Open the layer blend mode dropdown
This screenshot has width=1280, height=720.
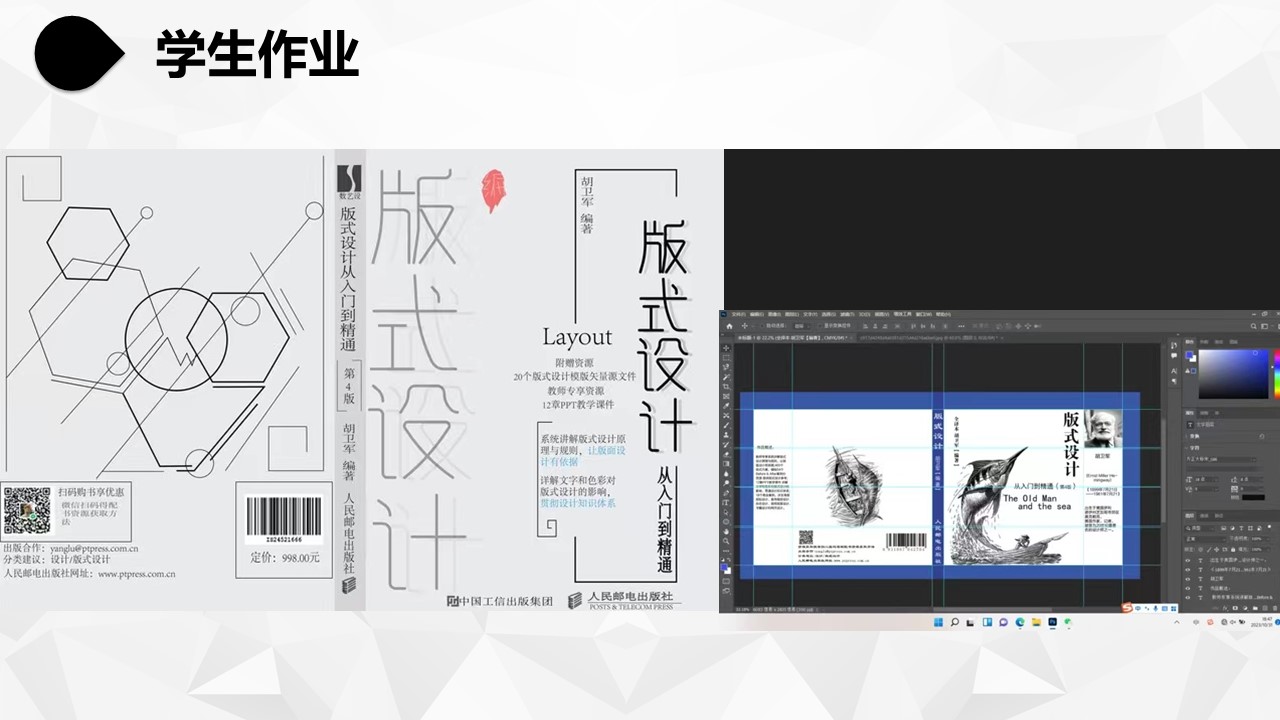pos(1205,539)
